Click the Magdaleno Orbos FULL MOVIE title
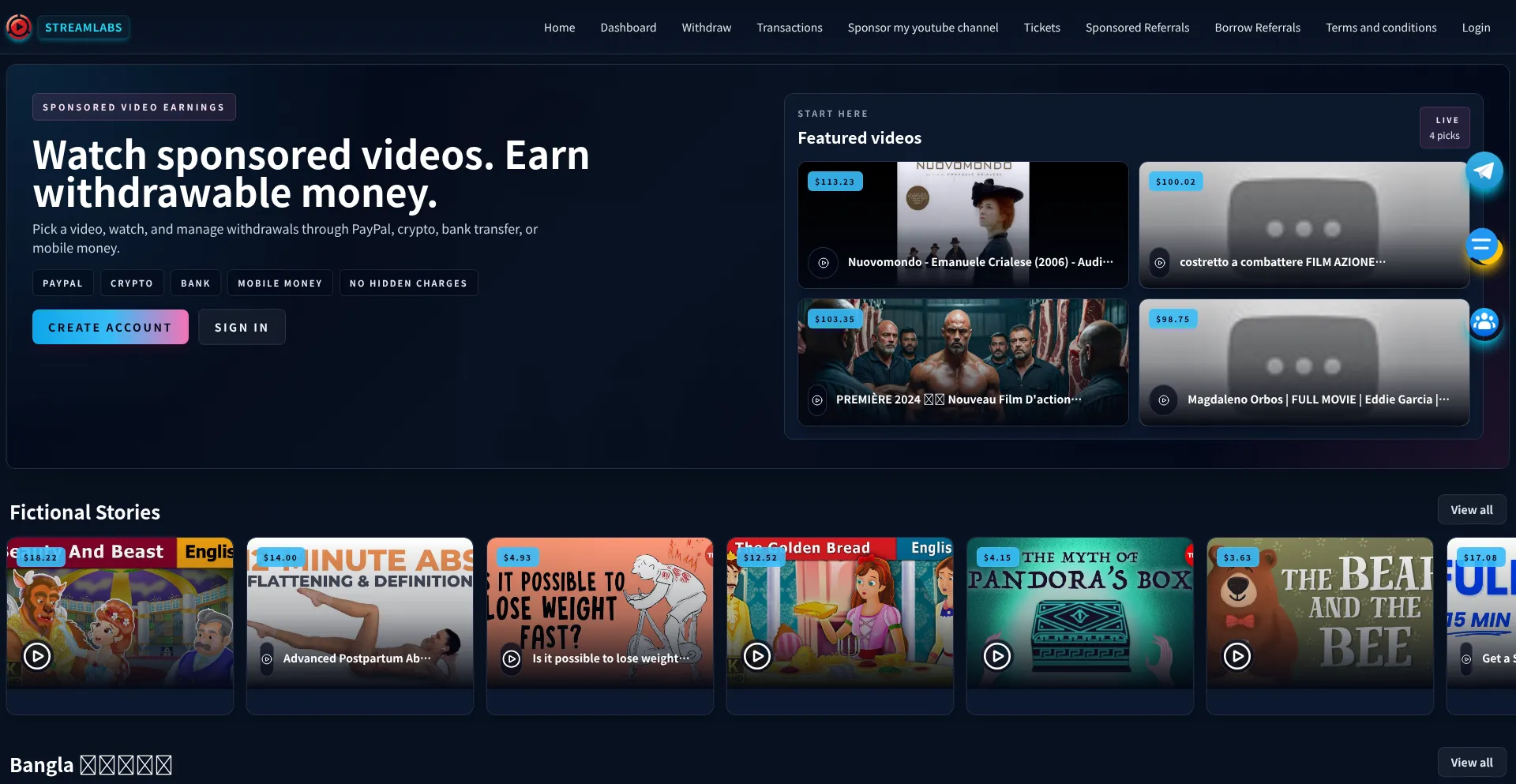Viewport: 1516px width, 784px height. point(1318,400)
